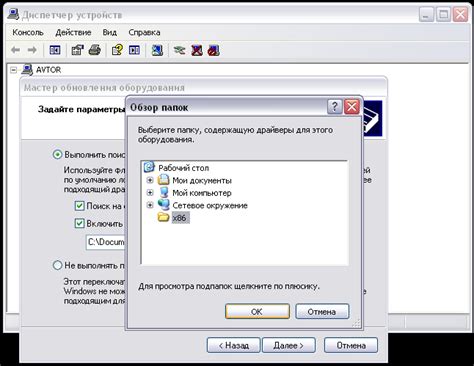Viewport: 474px width, 366px height.
Task: Click the Мои документы folder icon
Action: (x=163, y=180)
